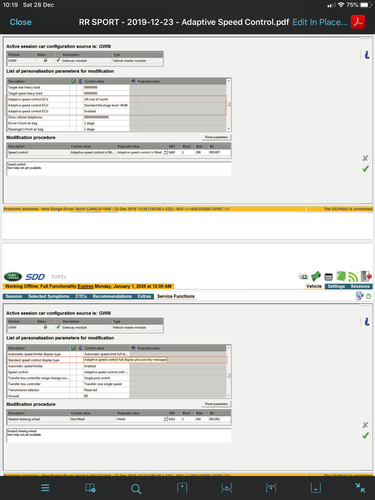Open the Recommendations tab

pos(112,296)
